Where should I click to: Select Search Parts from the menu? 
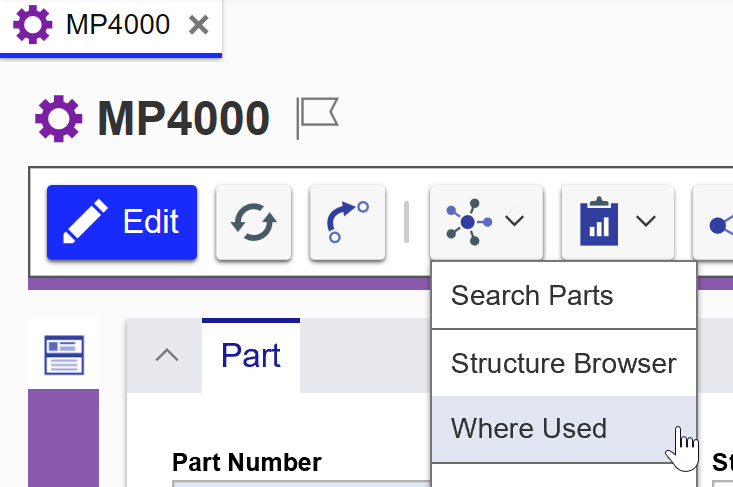pos(532,296)
